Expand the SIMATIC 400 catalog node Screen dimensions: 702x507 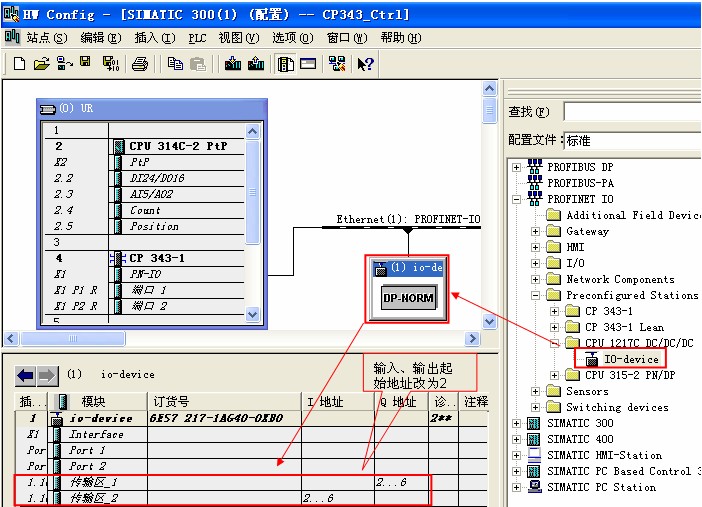[516, 439]
